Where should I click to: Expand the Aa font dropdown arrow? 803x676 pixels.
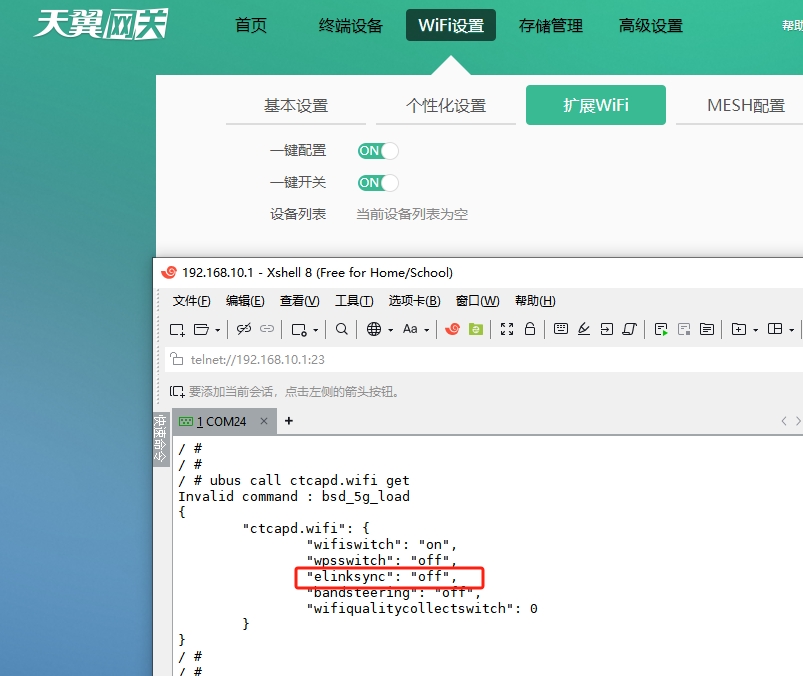pyautogui.click(x=427, y=330)
